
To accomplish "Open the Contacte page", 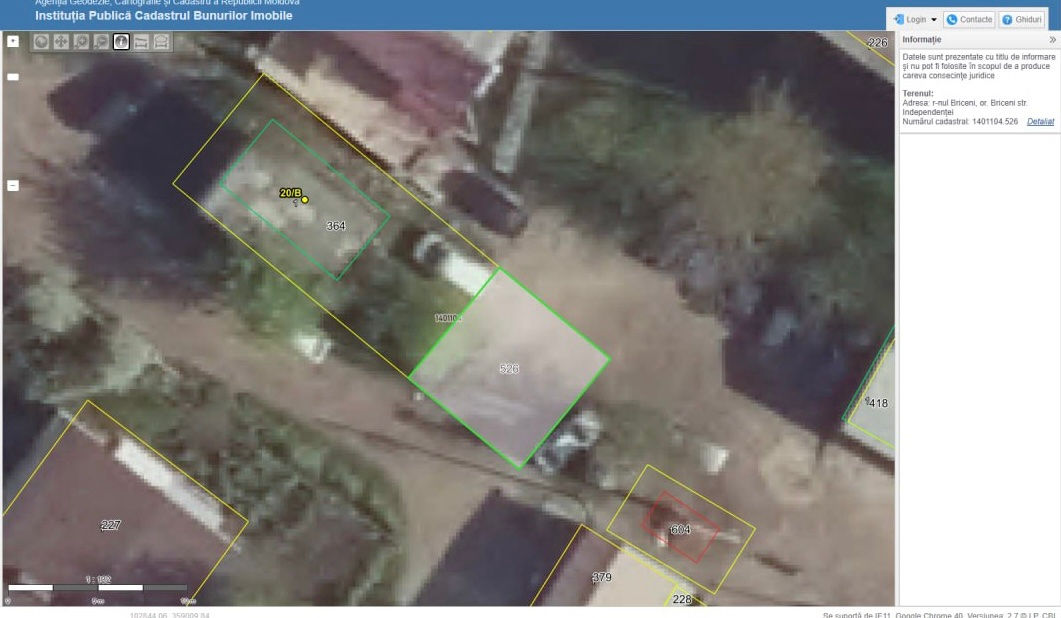I will 969,20.
